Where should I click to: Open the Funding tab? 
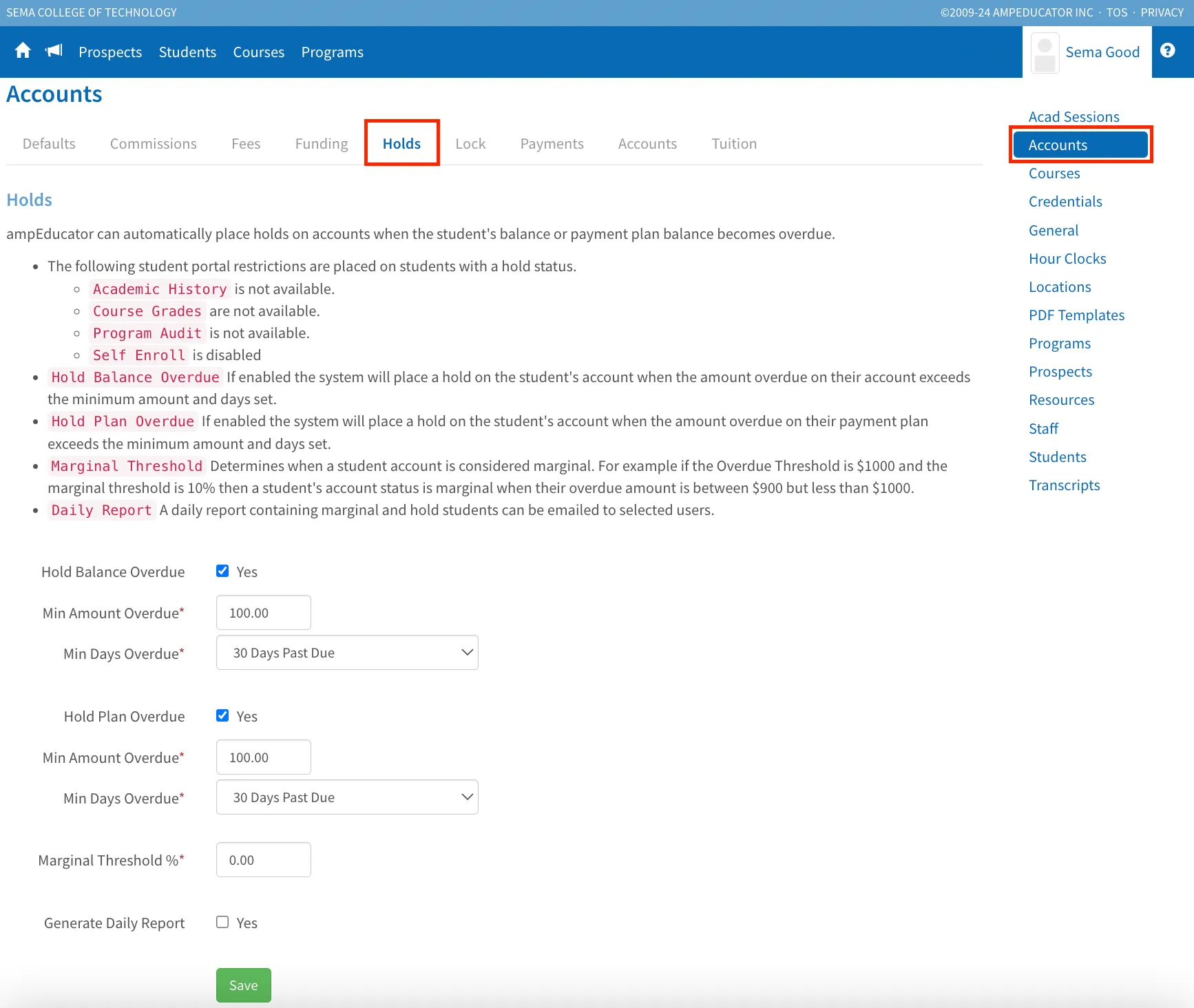click(322, 144)
